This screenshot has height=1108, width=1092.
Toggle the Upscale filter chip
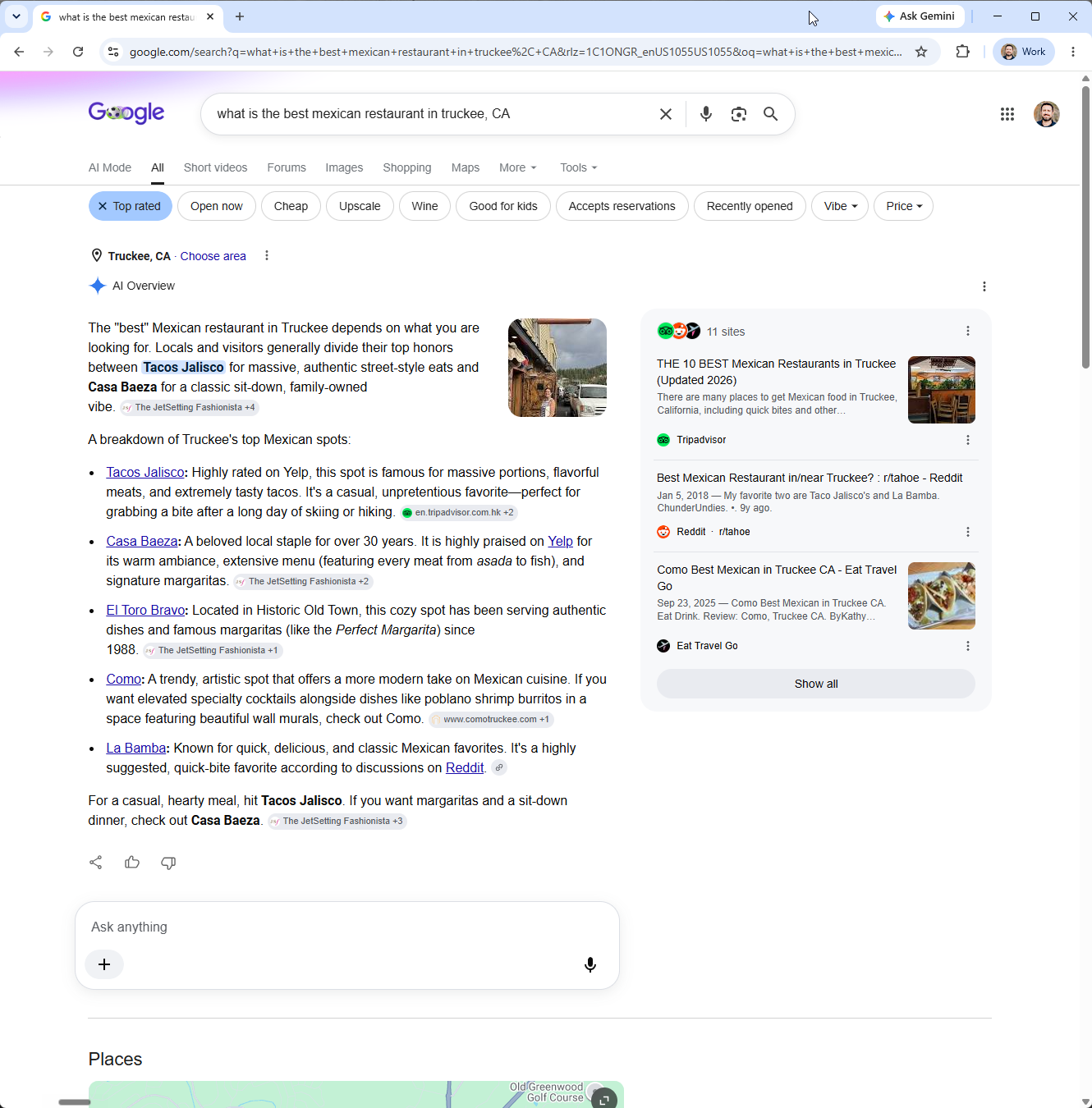point(360,206)
